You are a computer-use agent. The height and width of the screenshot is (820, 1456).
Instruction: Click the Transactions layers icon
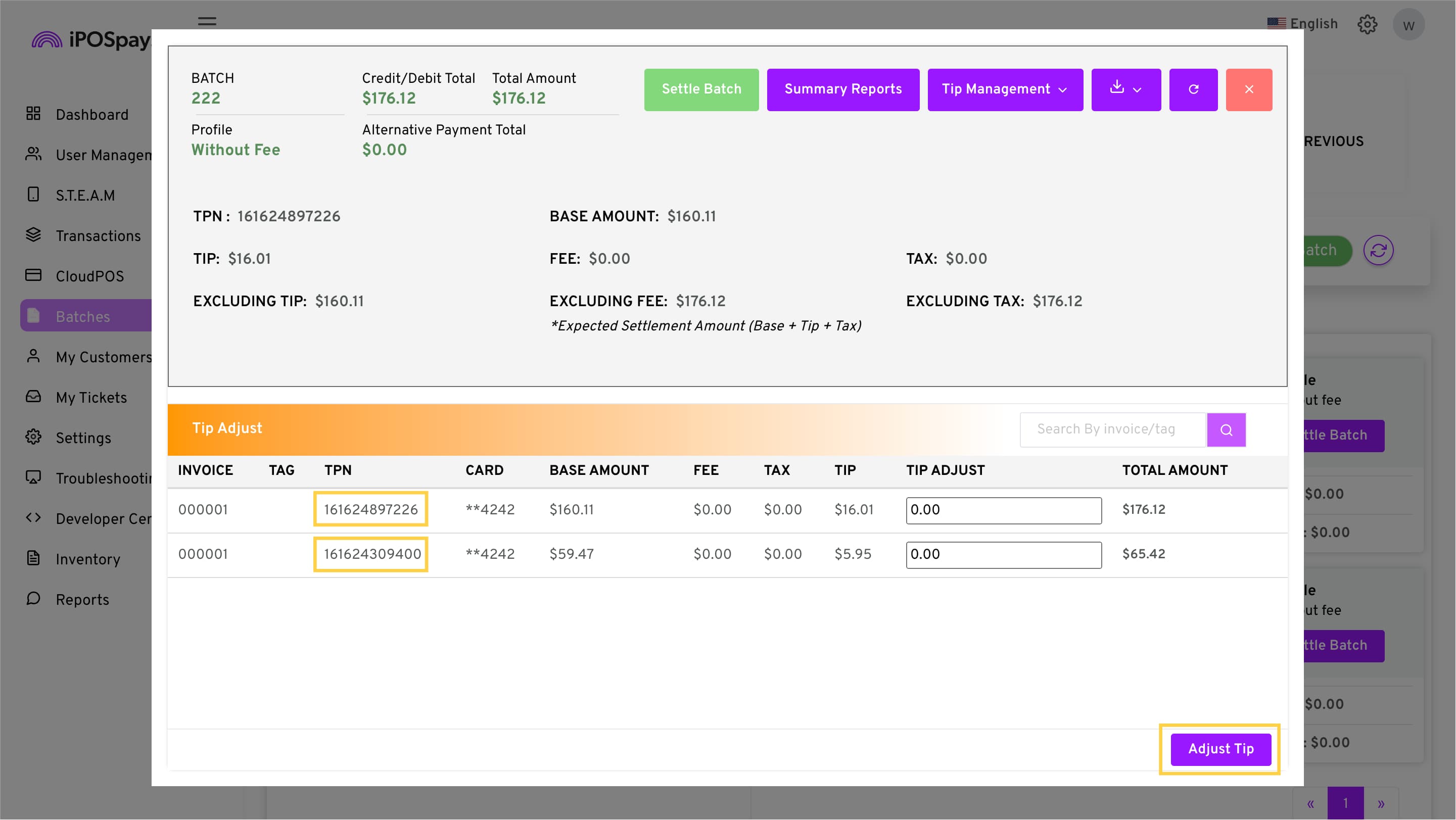pos(33,234)
